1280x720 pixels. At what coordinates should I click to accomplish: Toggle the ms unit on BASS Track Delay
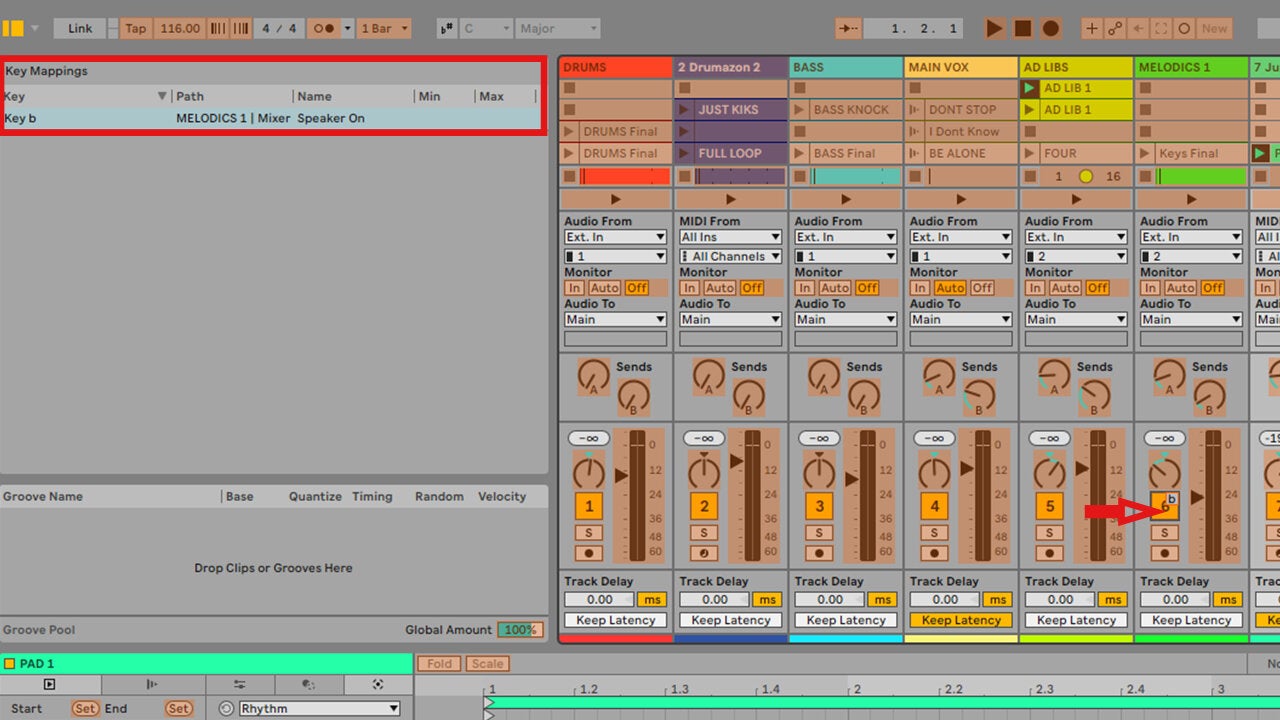(x=882, y=600)
